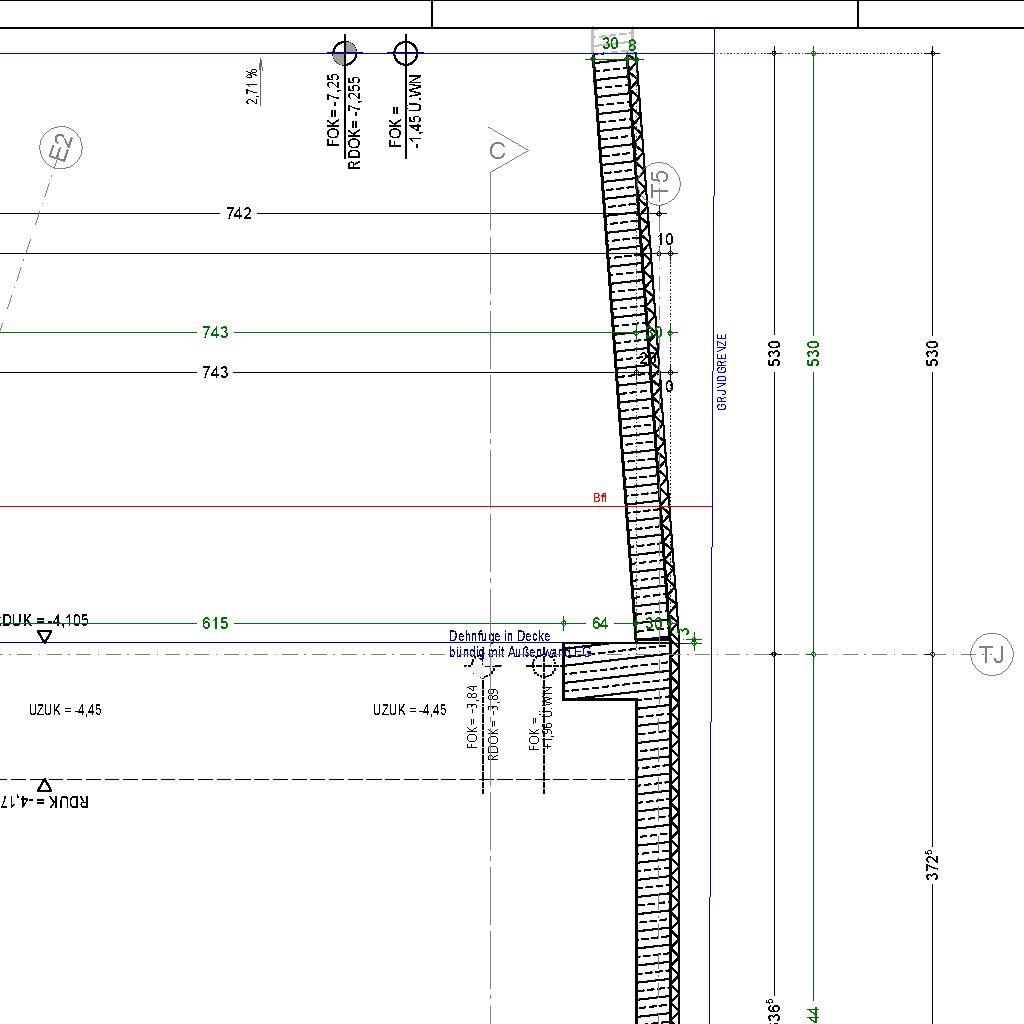Select the green vertical 530 dimension
This screenshot has width=1024, height=1024.
tap(813, 352)
